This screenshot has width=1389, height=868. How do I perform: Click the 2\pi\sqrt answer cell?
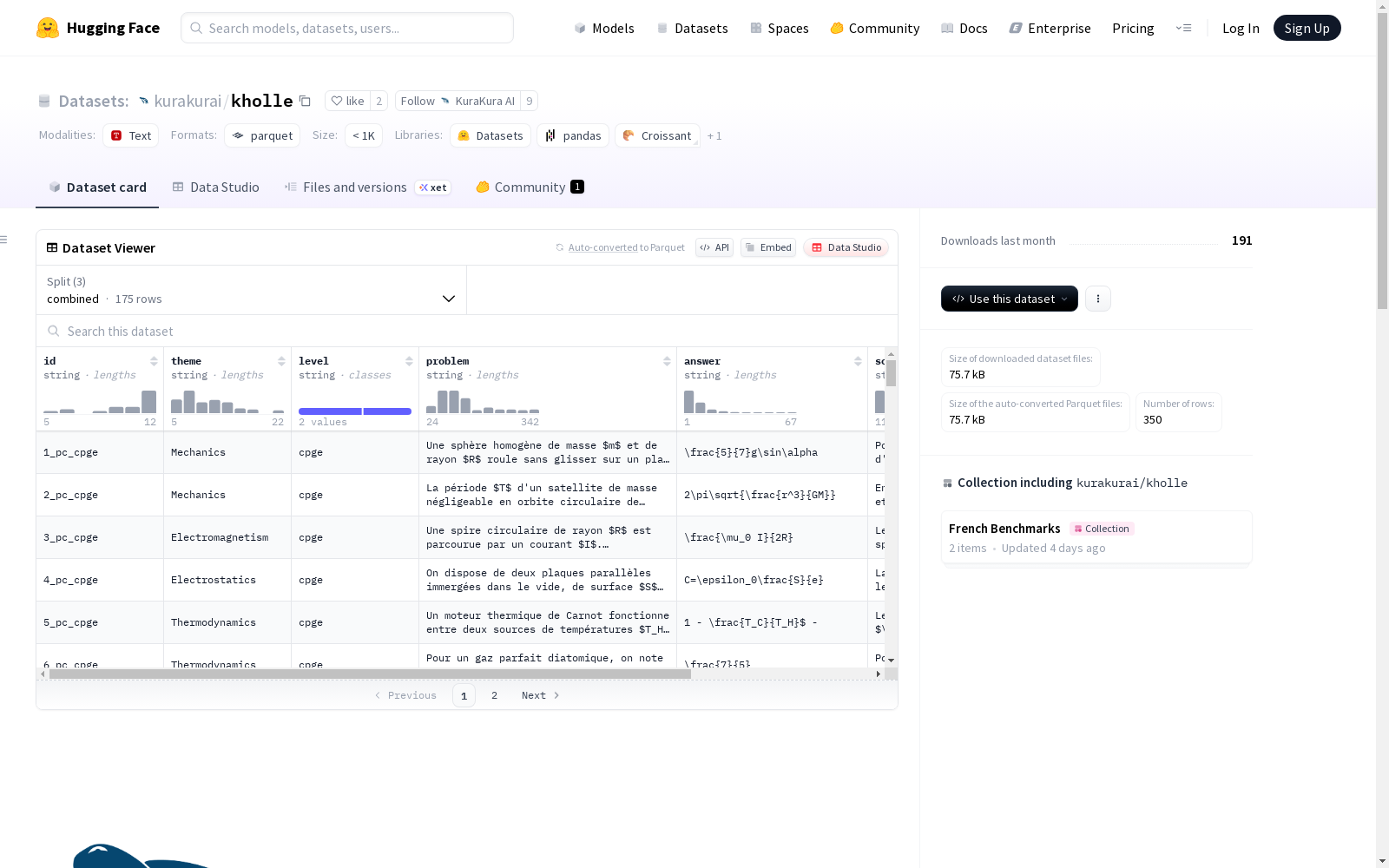tap(773, 495)
